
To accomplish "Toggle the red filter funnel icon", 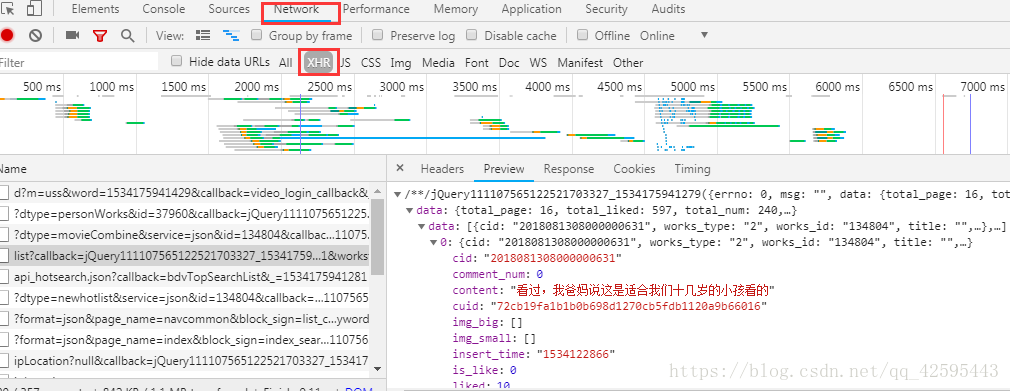I will (99, 36).
